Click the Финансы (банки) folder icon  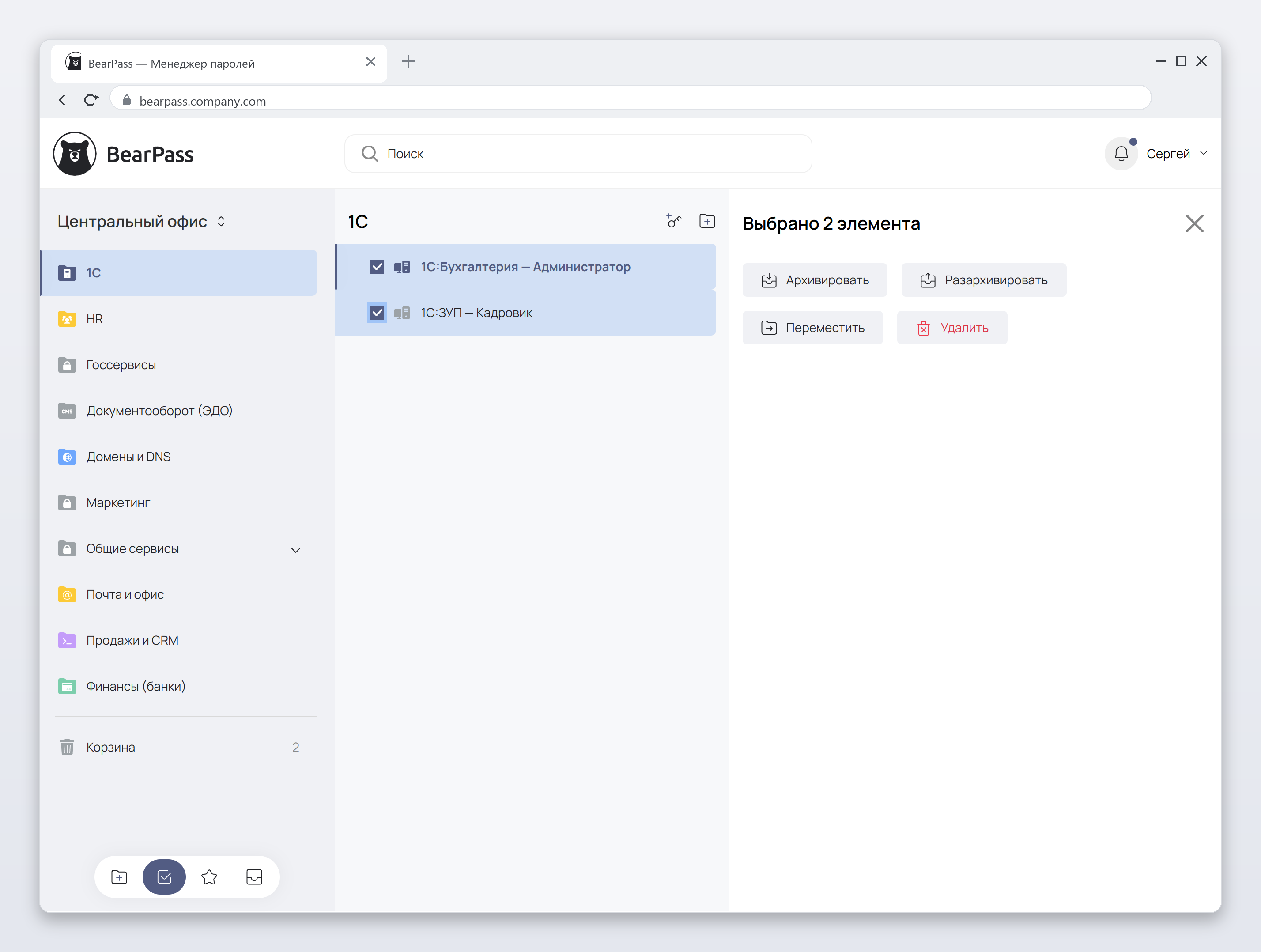point(67,686)
